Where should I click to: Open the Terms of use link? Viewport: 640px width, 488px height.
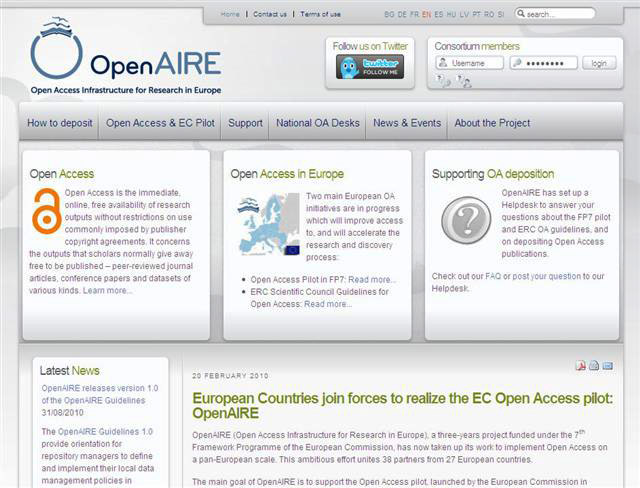320,14
